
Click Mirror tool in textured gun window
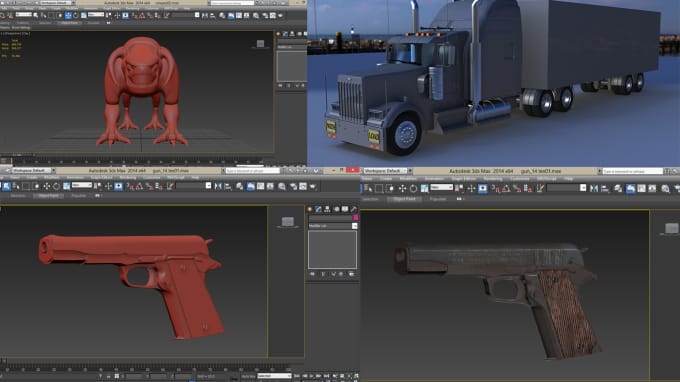pos(594,188)
